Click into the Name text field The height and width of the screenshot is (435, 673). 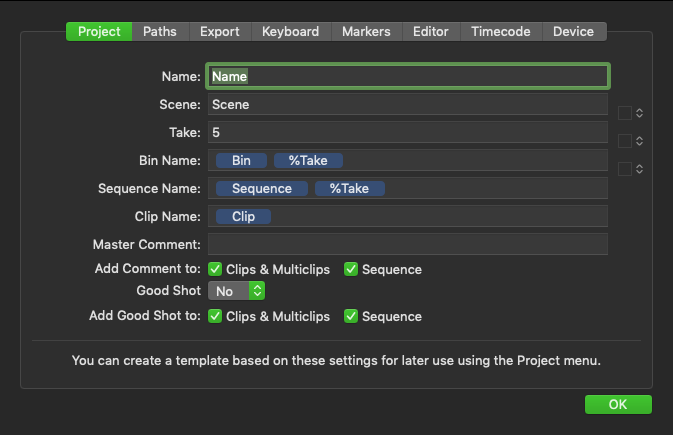[408, 76]
